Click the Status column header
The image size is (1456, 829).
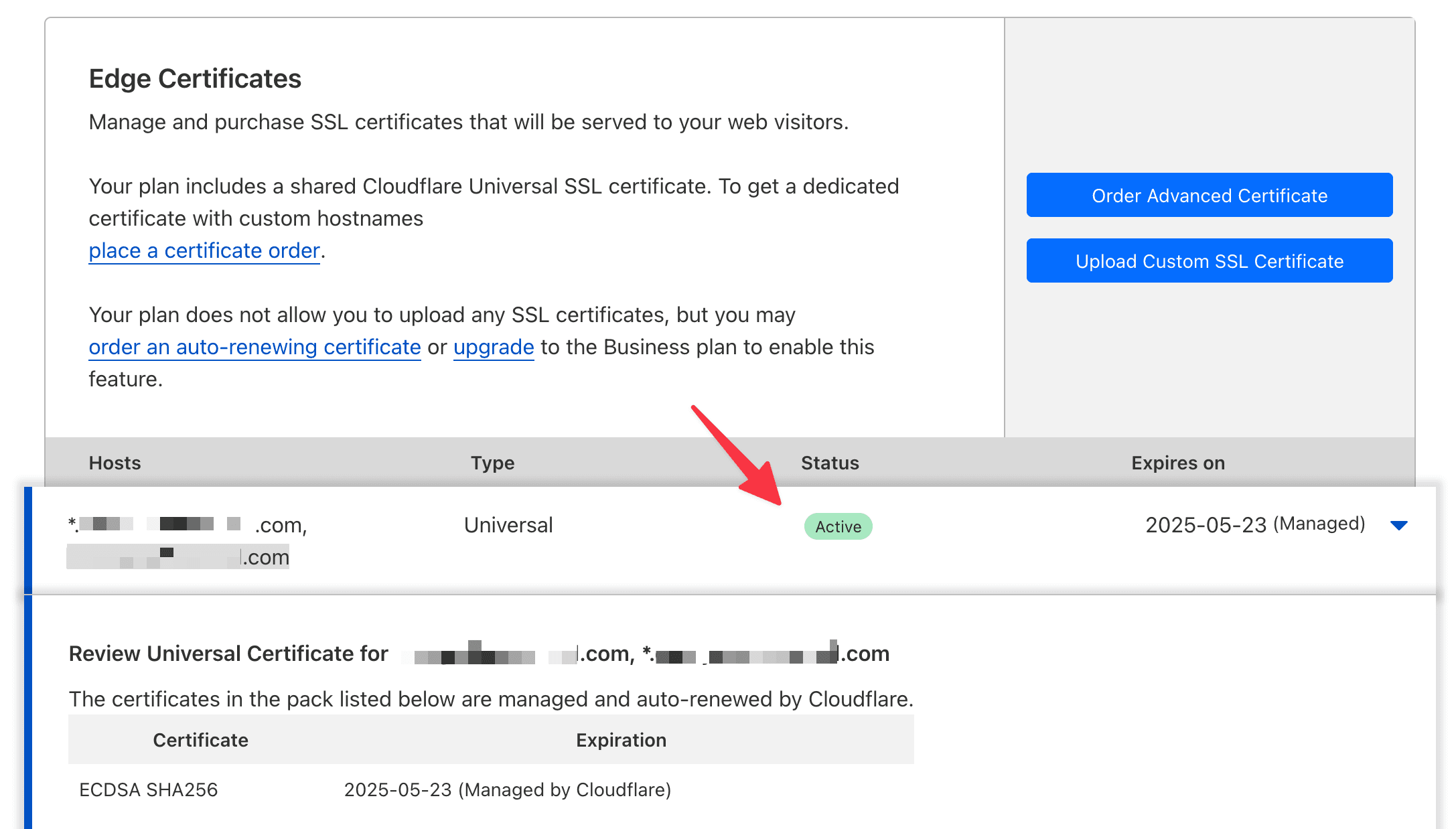830,463
